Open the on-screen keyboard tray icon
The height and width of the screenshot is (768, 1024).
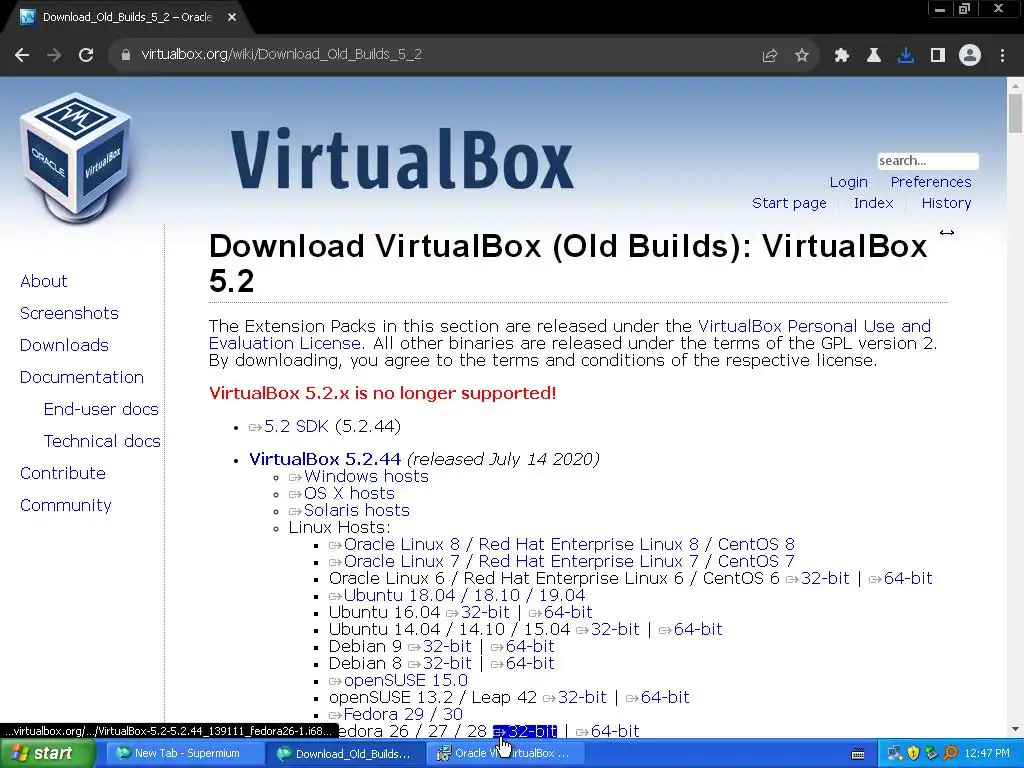tap(858, 754)
